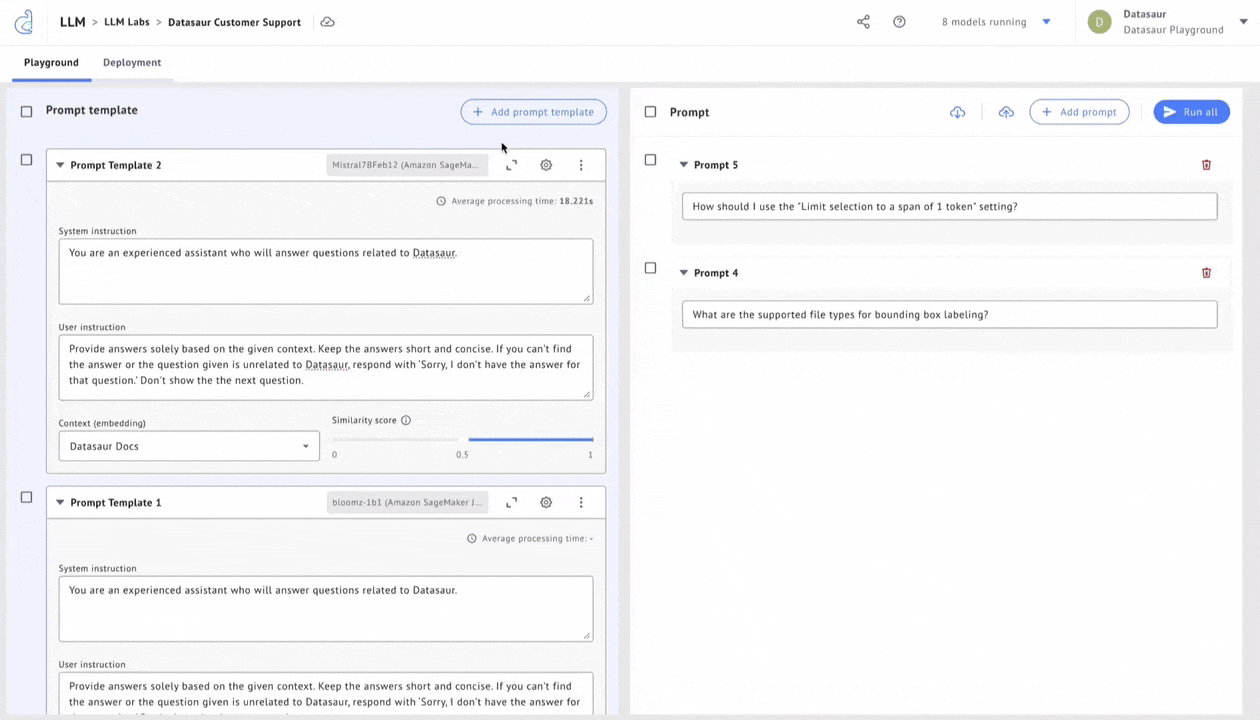This screenshot has width=1260, height=720.
Task: Adjust the Similarity score slider
Action: (x=462, y=439)
